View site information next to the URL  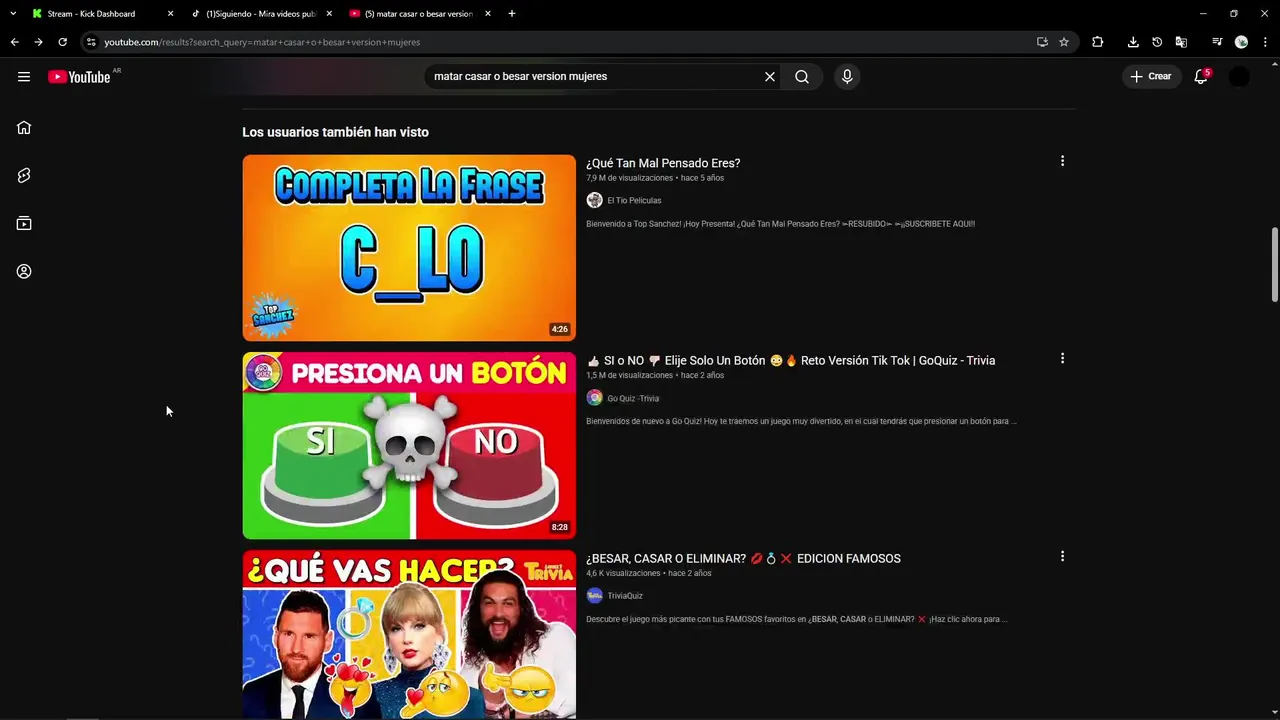point(91,42)
